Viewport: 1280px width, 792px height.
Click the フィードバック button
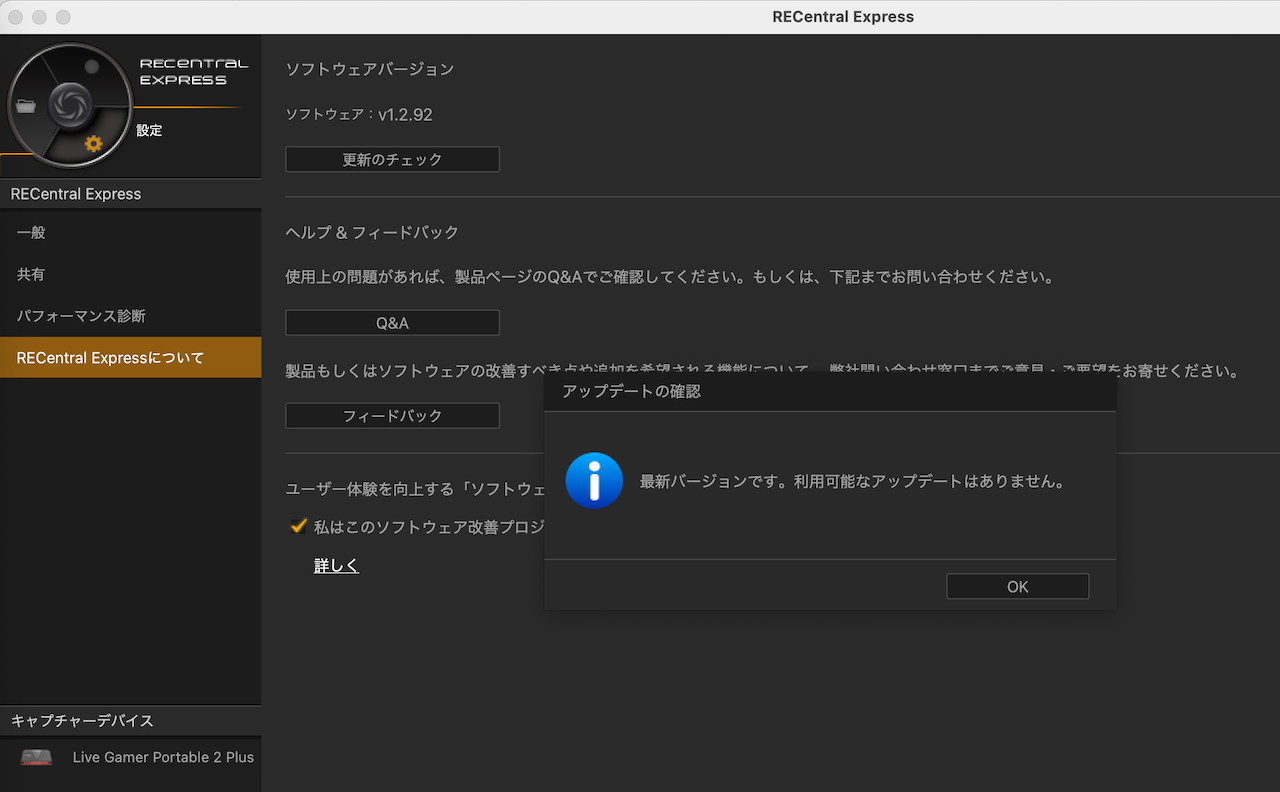coord(392,416)
